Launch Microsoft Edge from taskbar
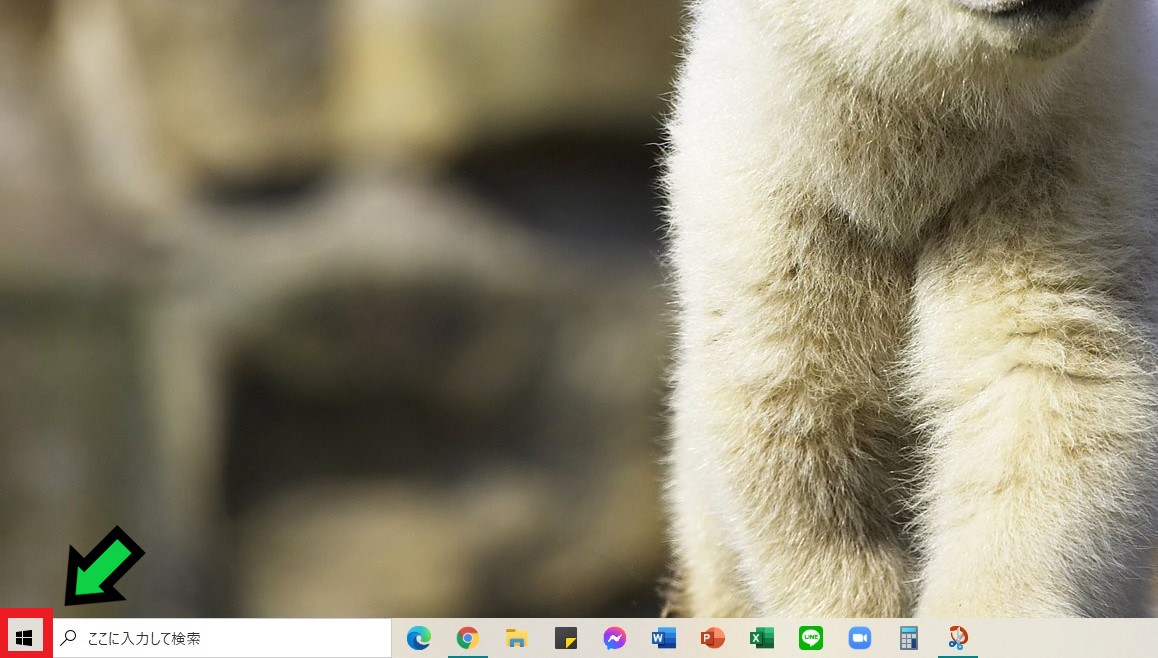 [419, 637]
